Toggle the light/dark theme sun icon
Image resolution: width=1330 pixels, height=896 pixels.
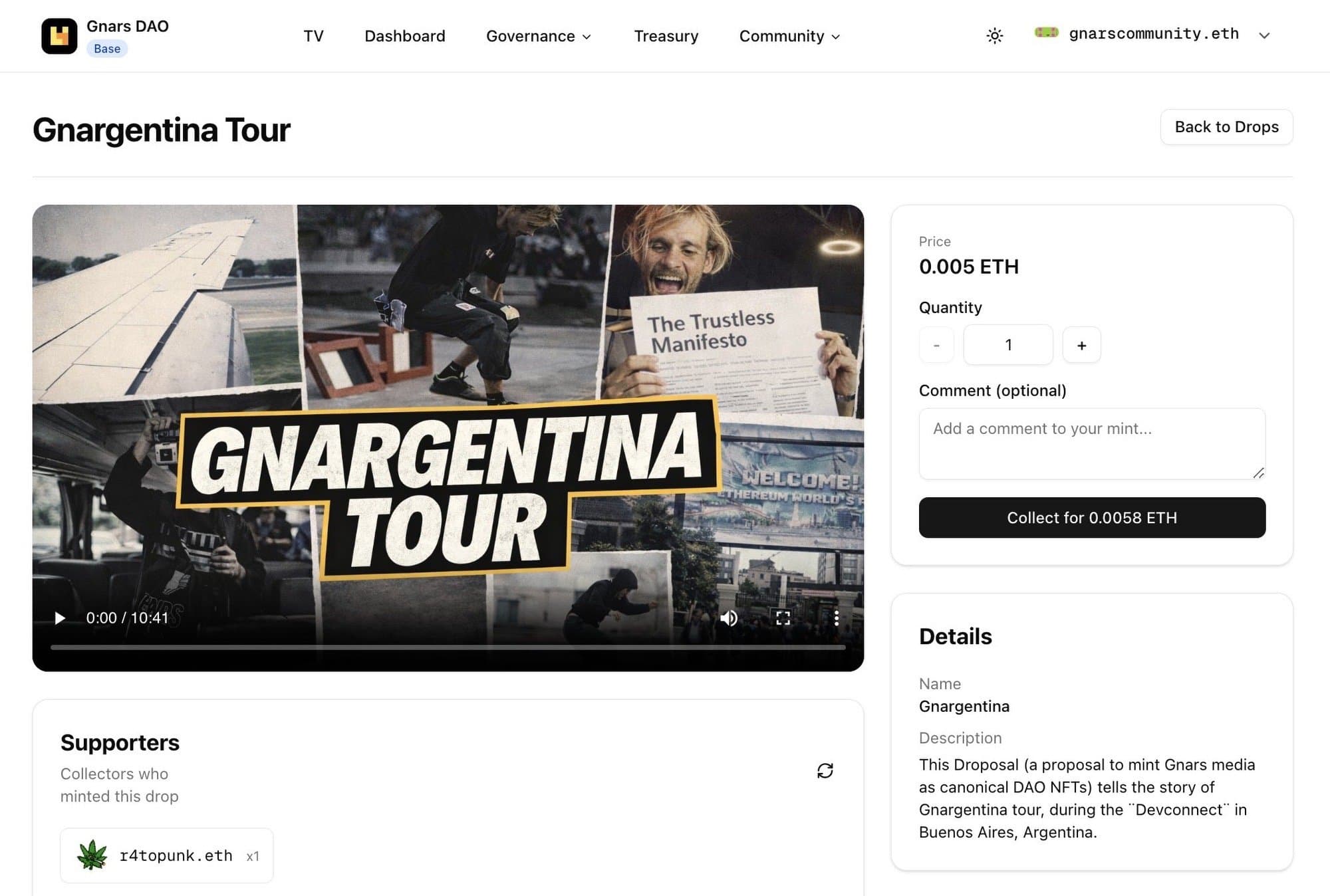tap(994, 35)
